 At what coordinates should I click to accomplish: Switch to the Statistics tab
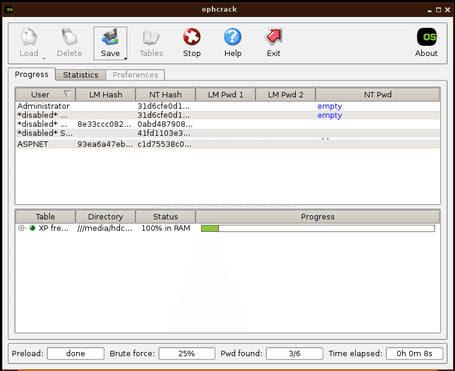pos(81,75)
